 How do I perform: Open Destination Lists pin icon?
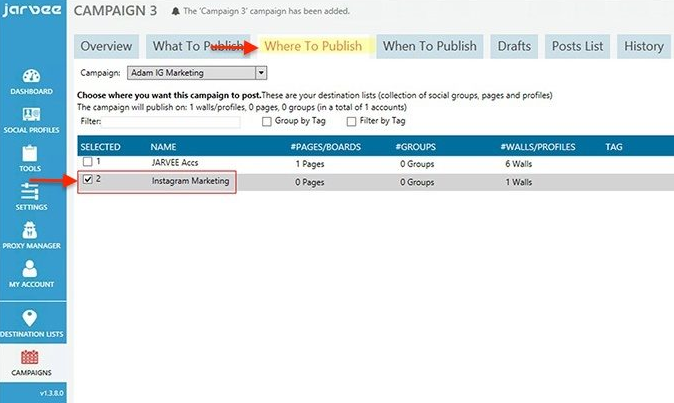click(x=30, y=318)
